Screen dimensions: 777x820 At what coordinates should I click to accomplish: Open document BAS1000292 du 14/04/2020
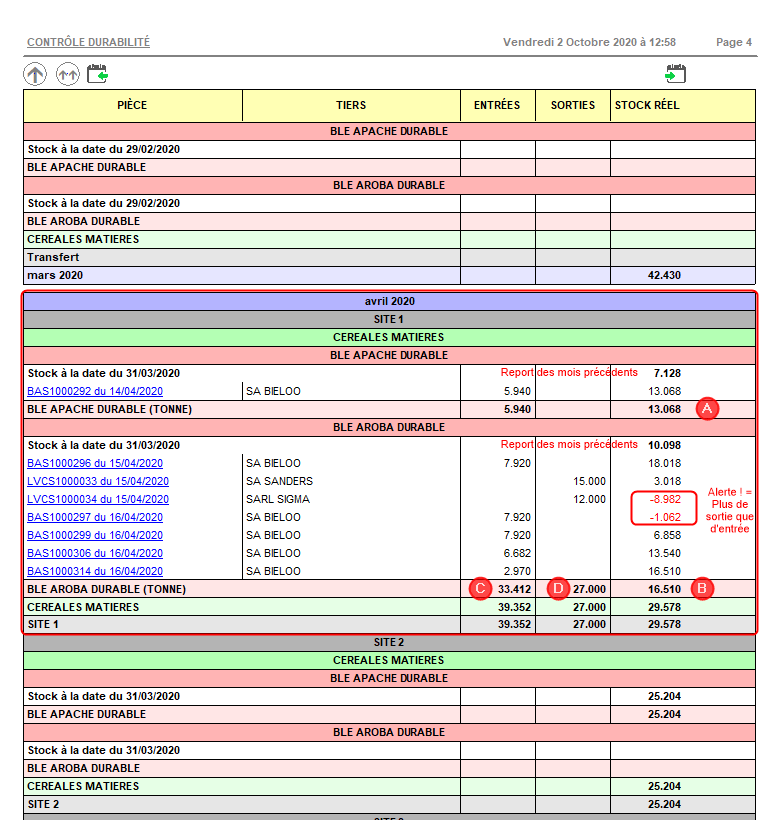[95, 391]
